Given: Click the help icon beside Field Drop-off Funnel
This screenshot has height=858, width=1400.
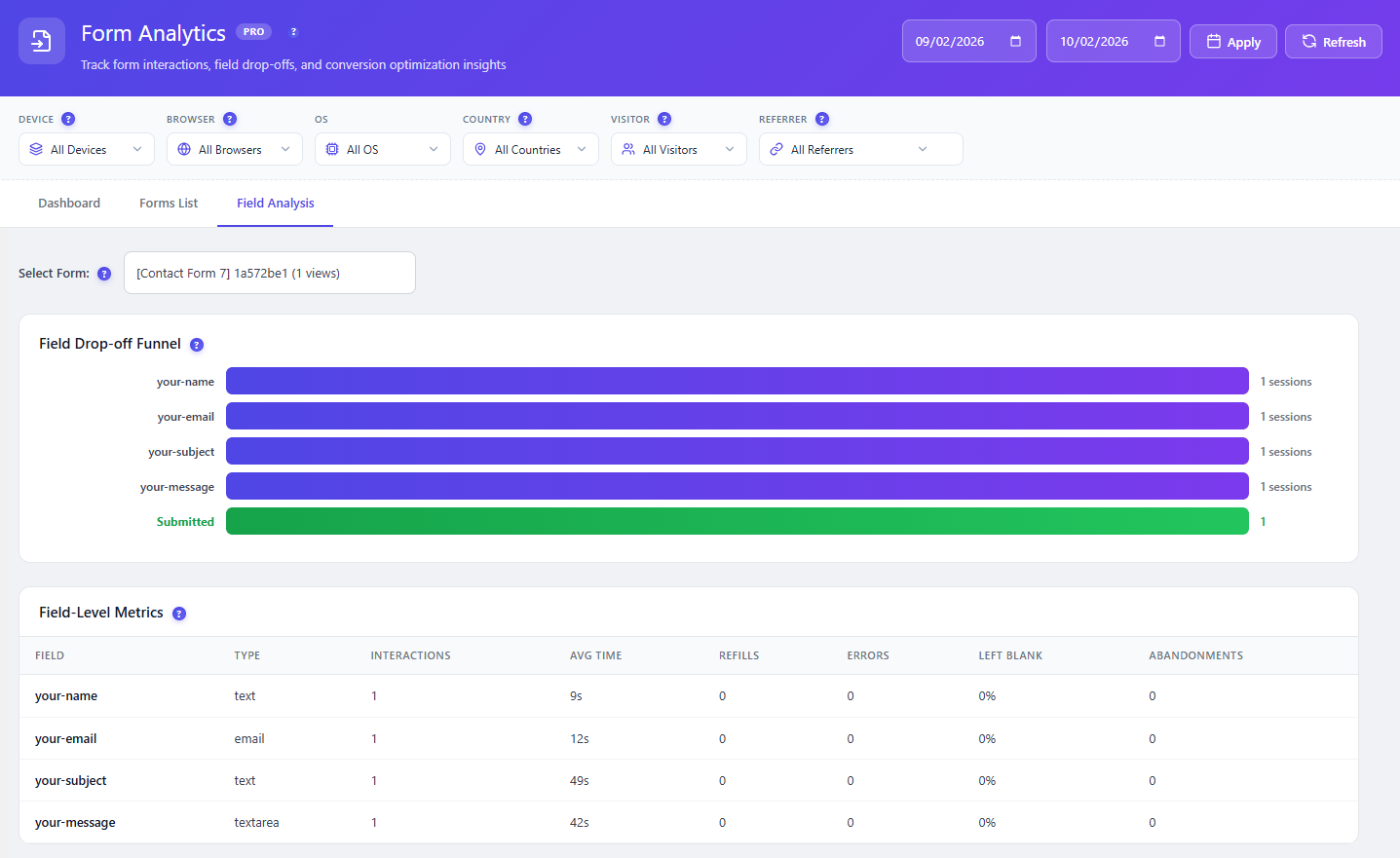Looking at the screenshot, I should [x=196, y=345].
